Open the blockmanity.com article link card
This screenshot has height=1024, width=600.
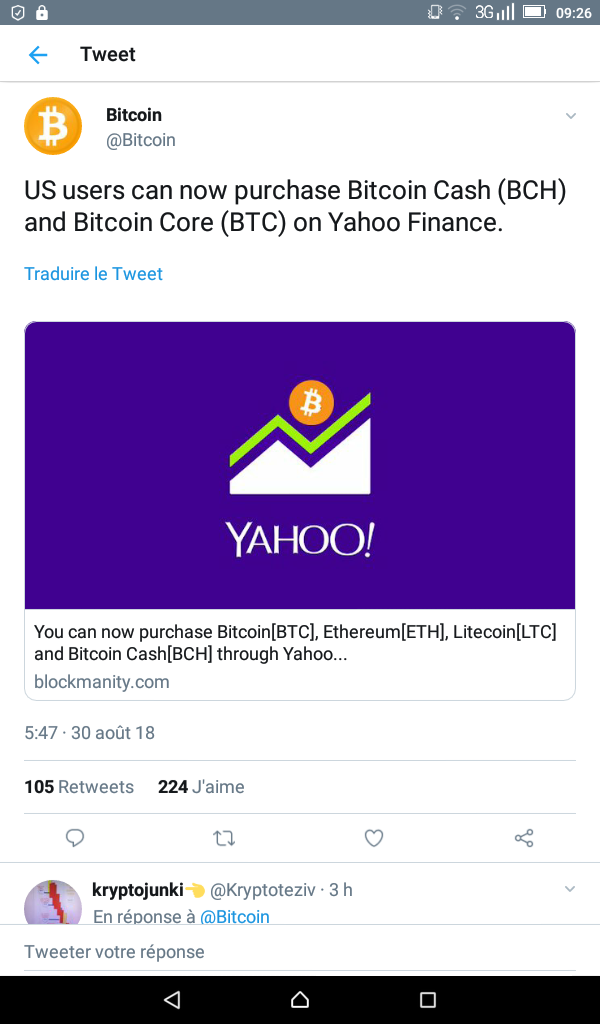click(300, 656)
